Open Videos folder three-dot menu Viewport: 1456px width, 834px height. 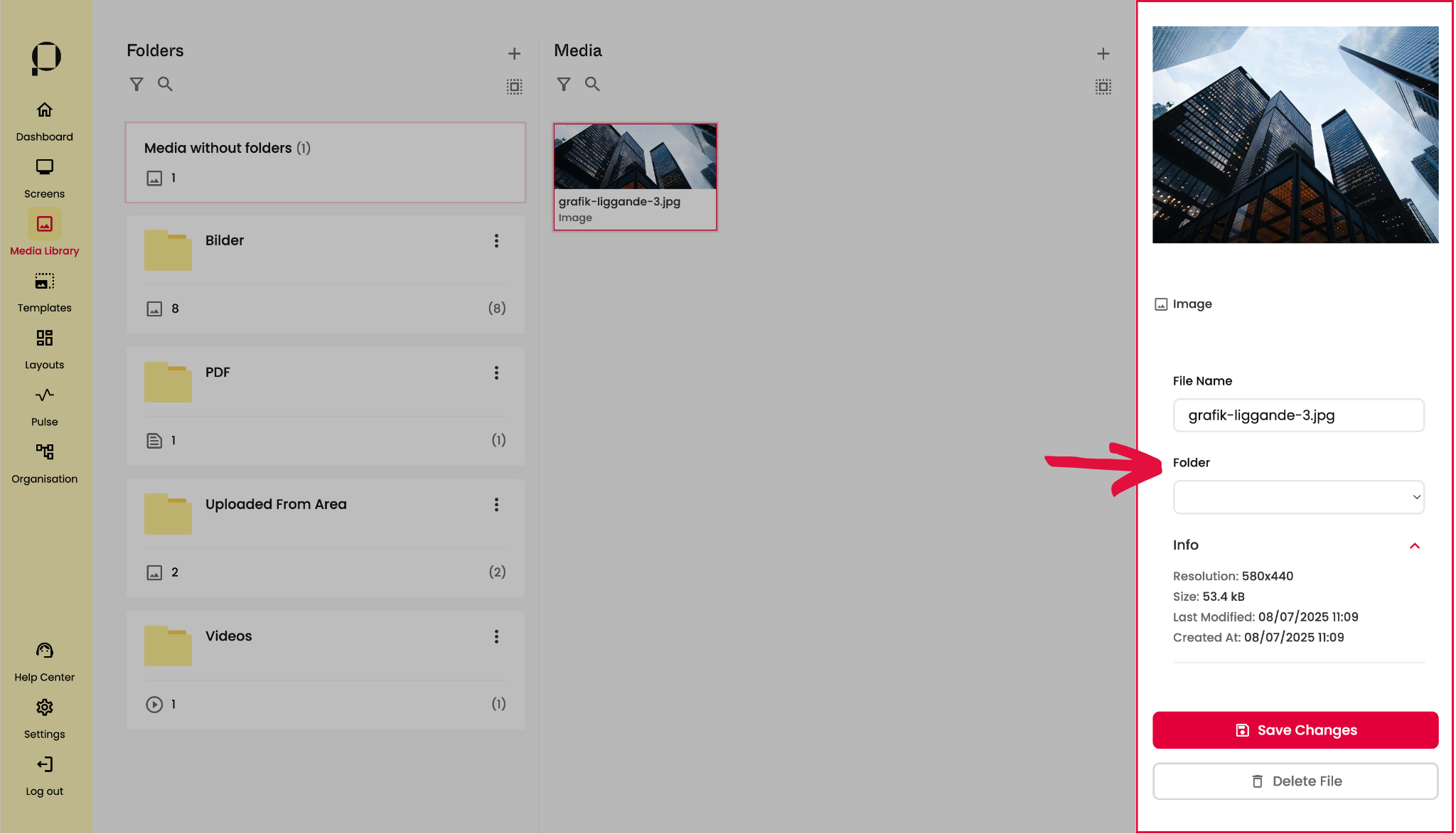496,637
